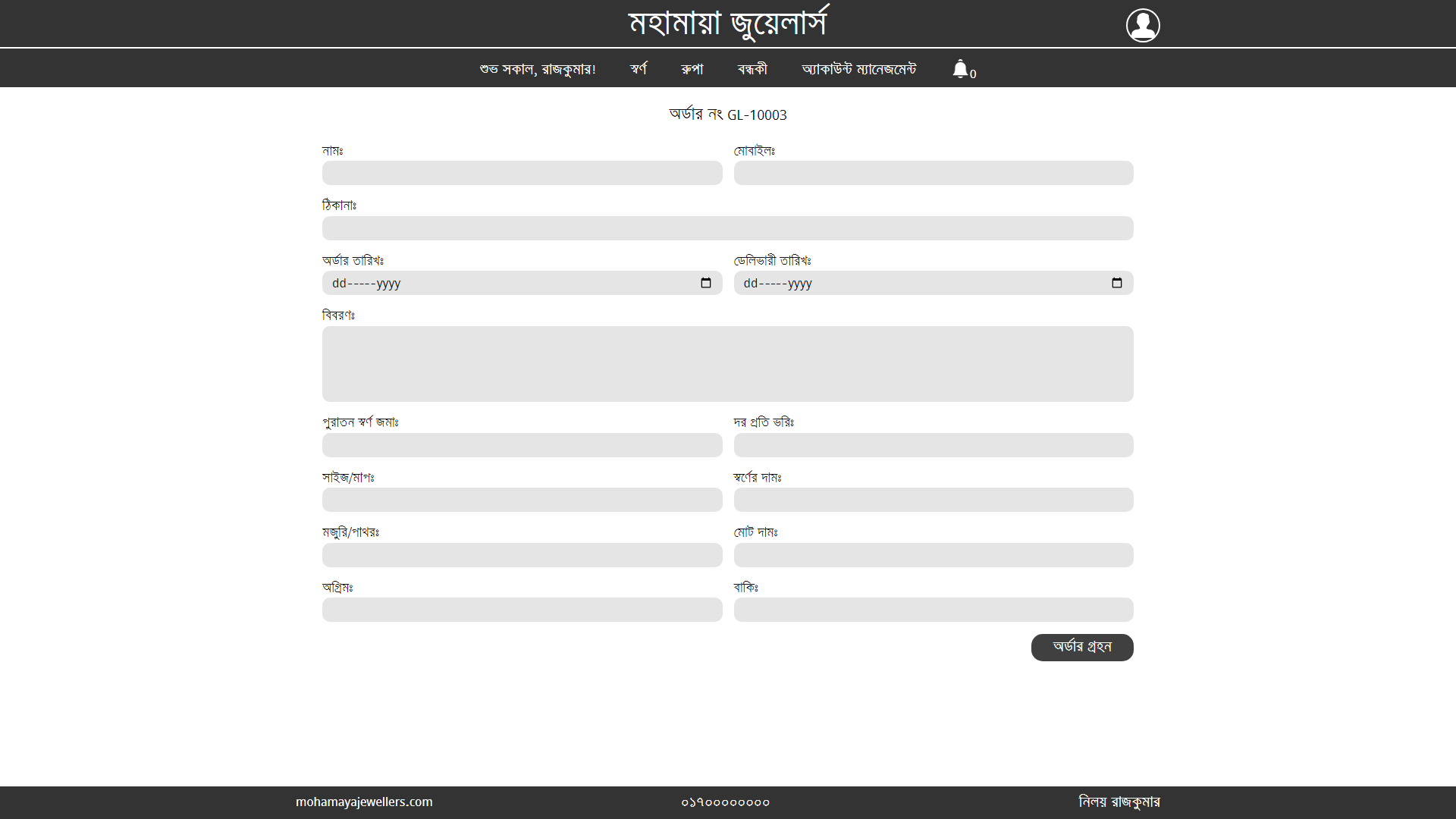The image size is (1456, 819).
Task: Focus the পুরাতন স্বর্ণ জমা field
Action: tap(522, 445)
